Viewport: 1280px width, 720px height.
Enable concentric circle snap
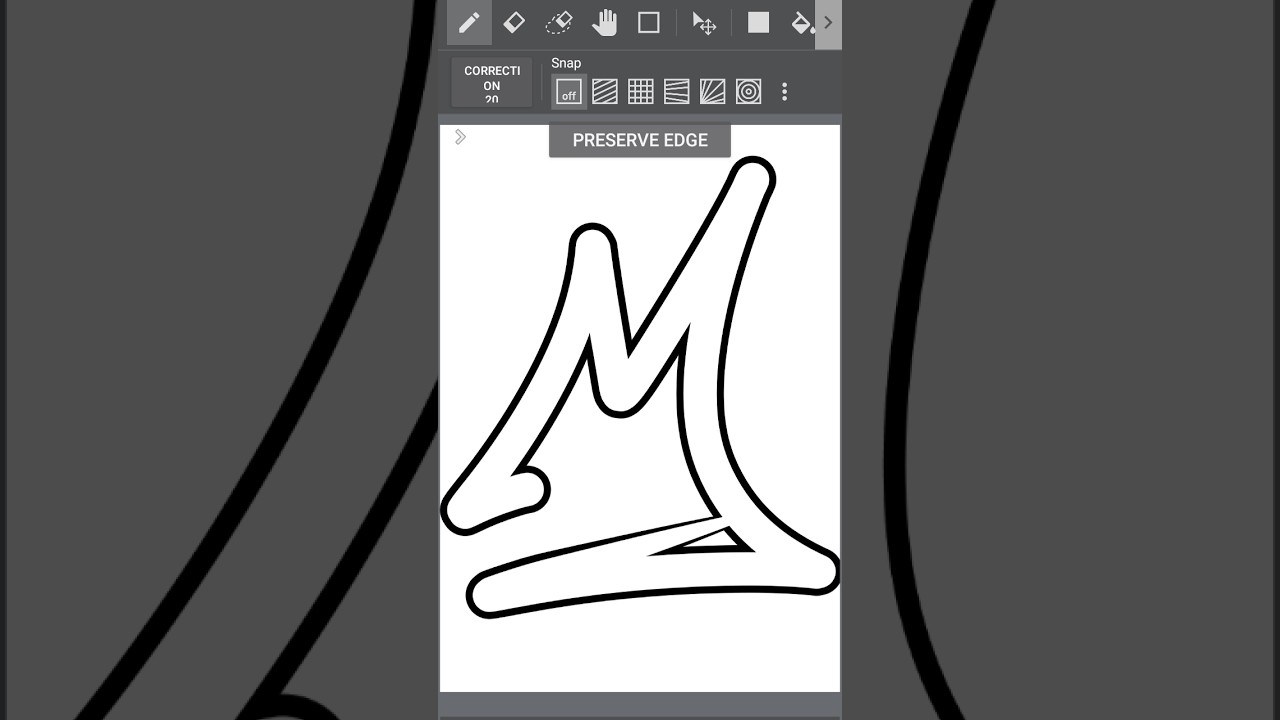tap(749, 92)
